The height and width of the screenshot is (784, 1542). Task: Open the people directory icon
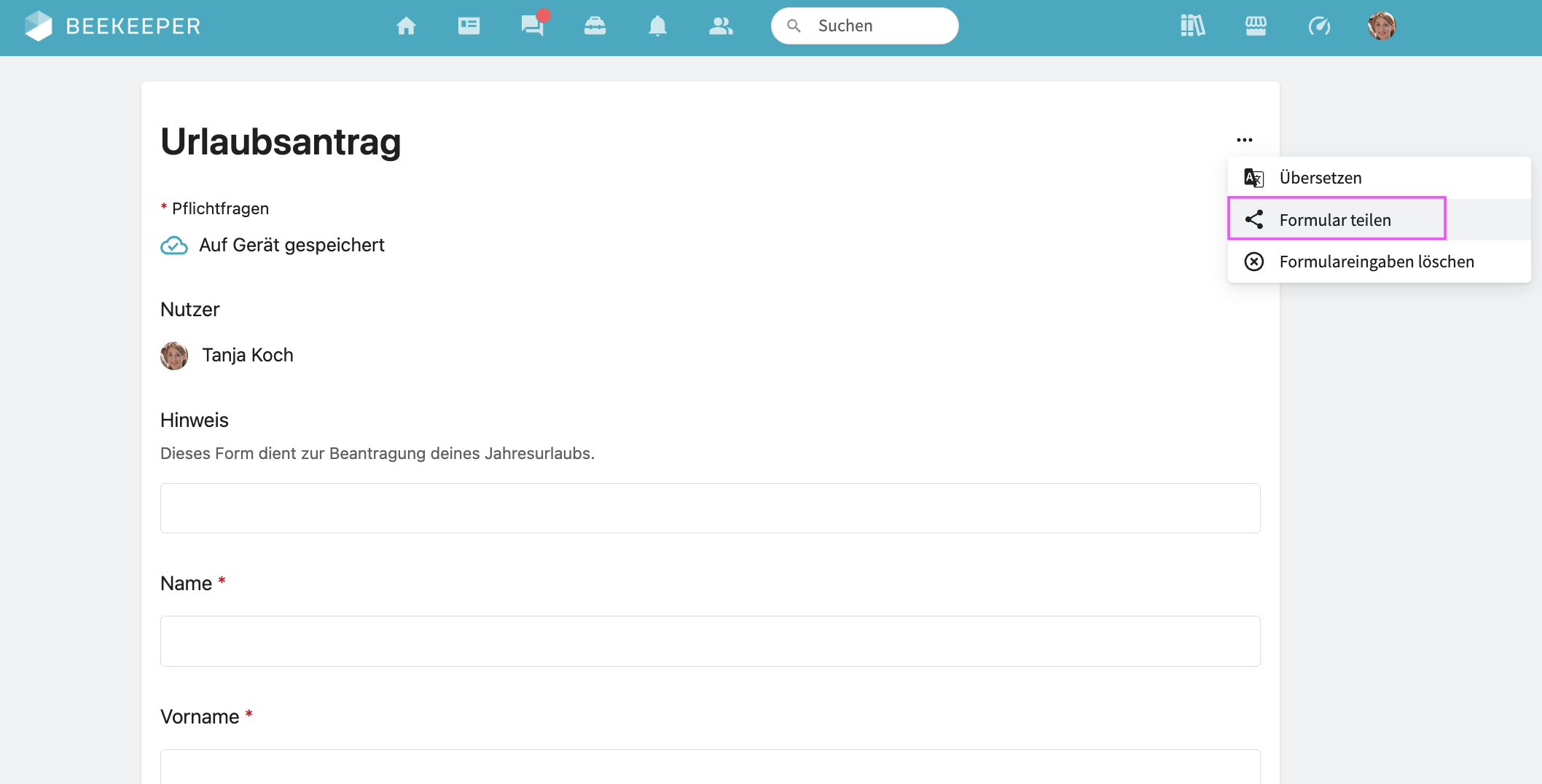[721, 26]
